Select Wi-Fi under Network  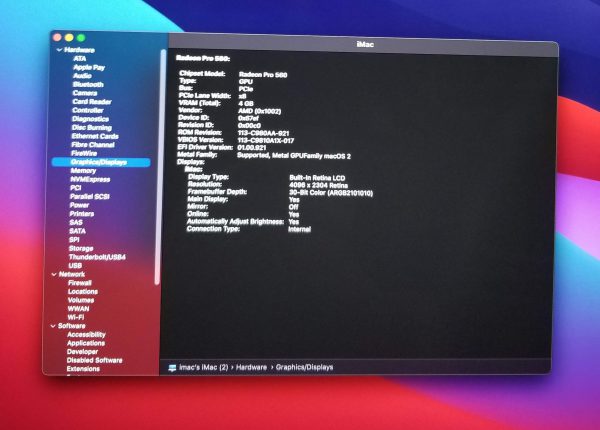coord(77,316)
